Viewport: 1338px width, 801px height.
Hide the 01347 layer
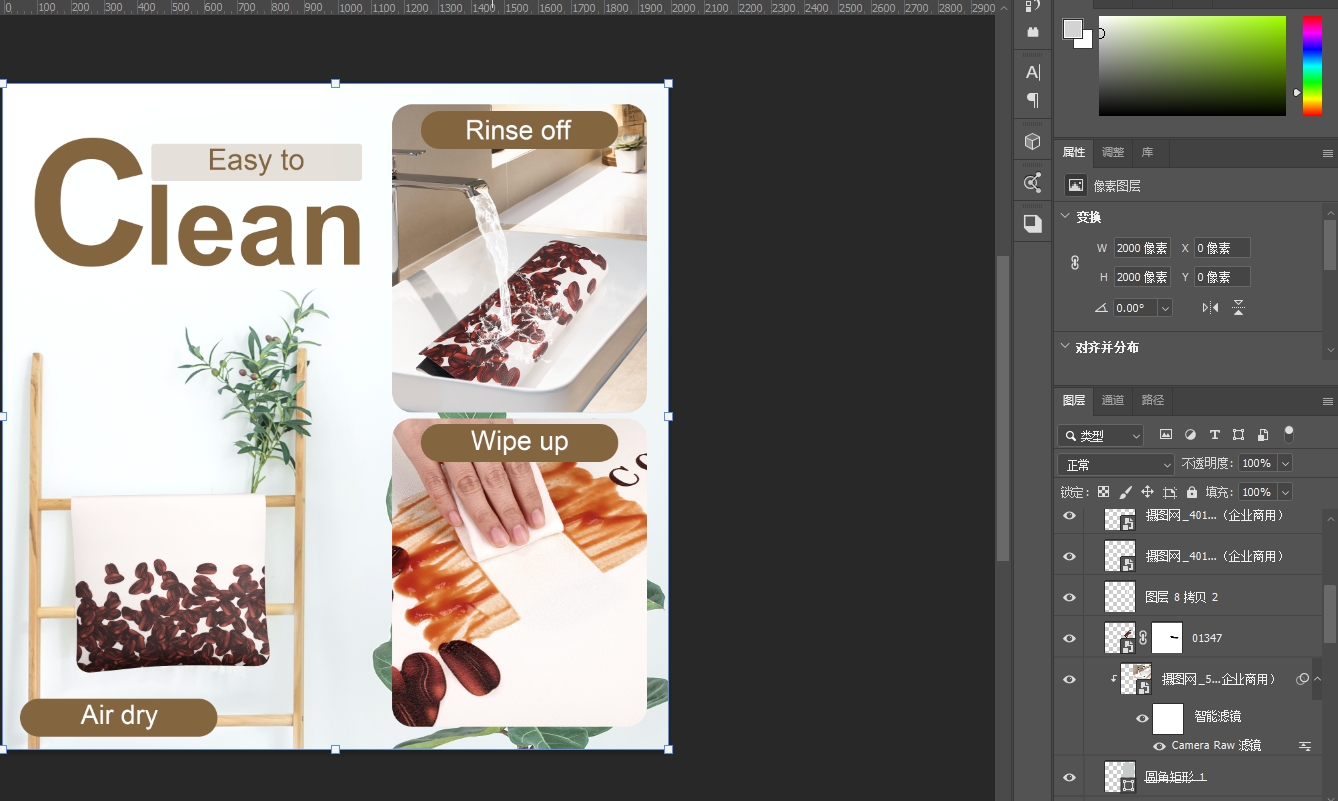(x=1069, y=638)
